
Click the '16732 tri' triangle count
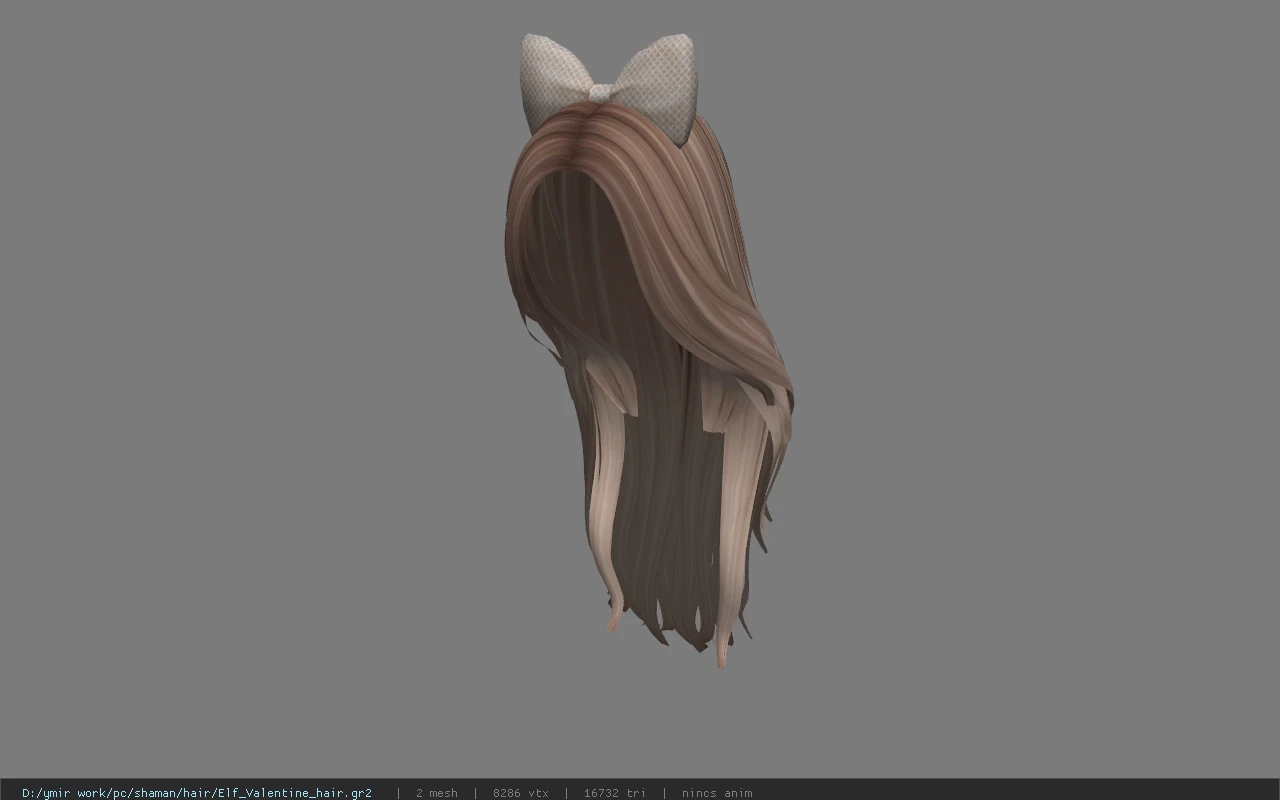614,793
